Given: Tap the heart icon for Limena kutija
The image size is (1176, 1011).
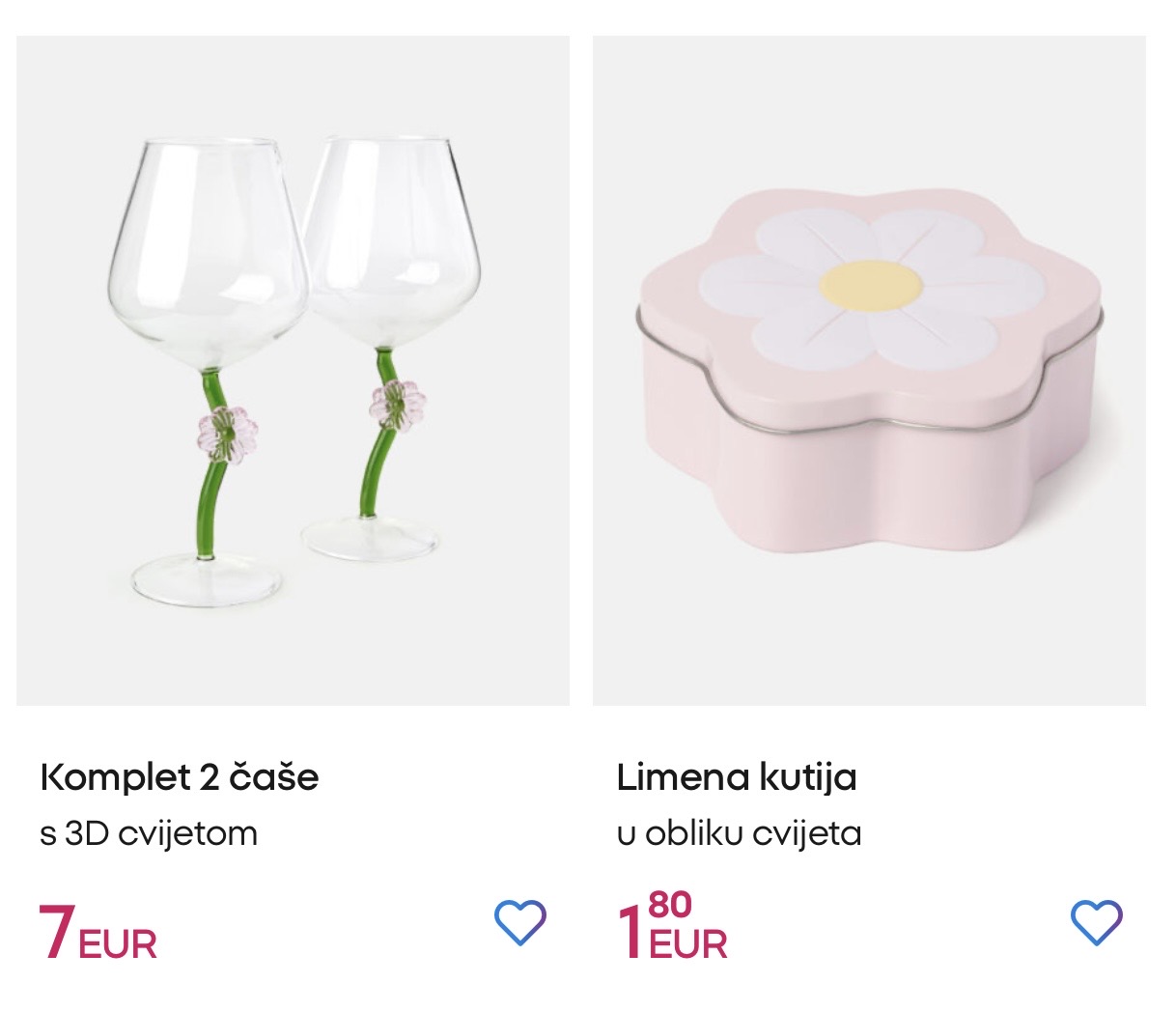Looking at the screenshot, I should pos(1097,922).
